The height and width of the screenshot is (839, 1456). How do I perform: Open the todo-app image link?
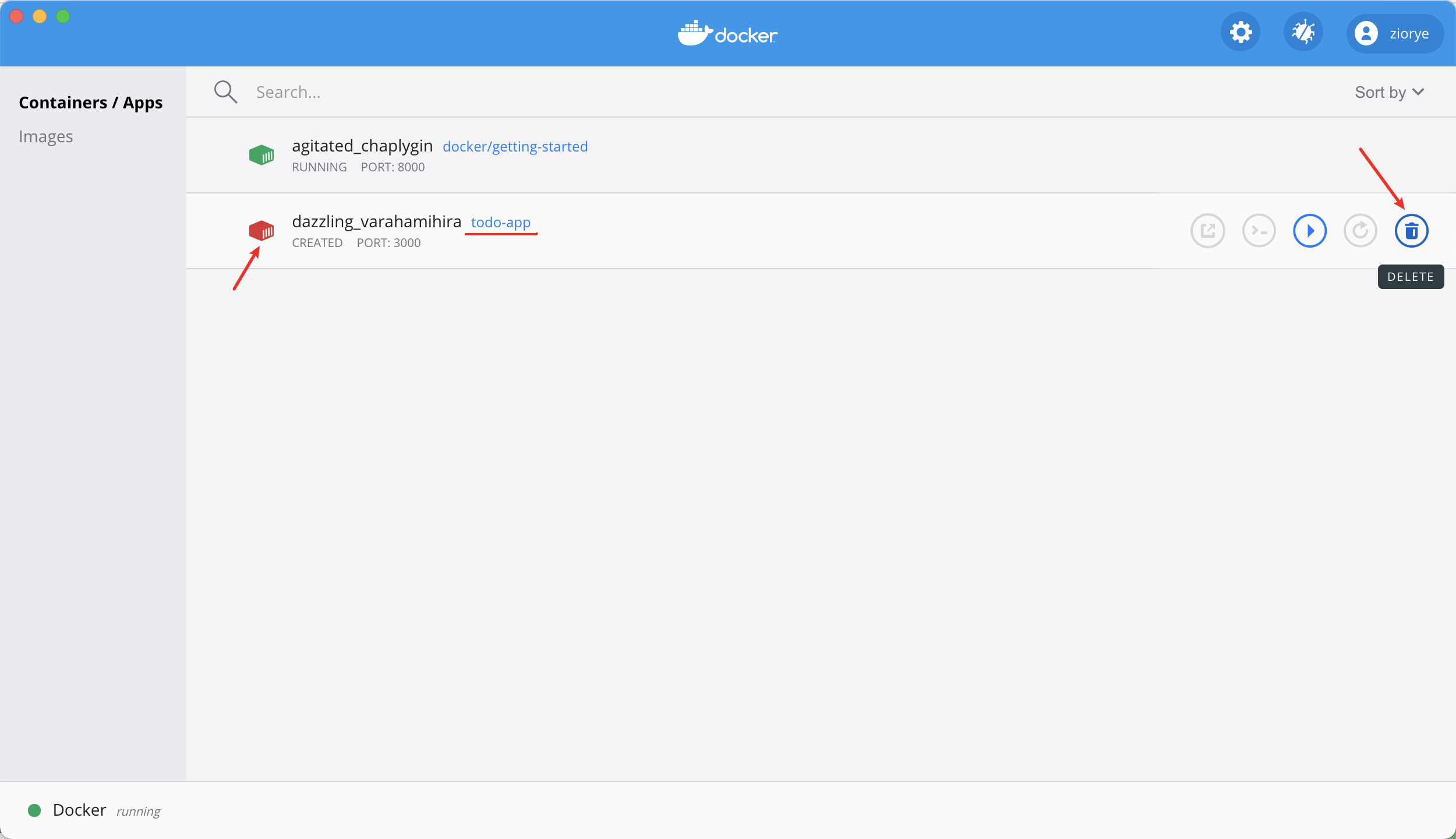pos(501,223)
